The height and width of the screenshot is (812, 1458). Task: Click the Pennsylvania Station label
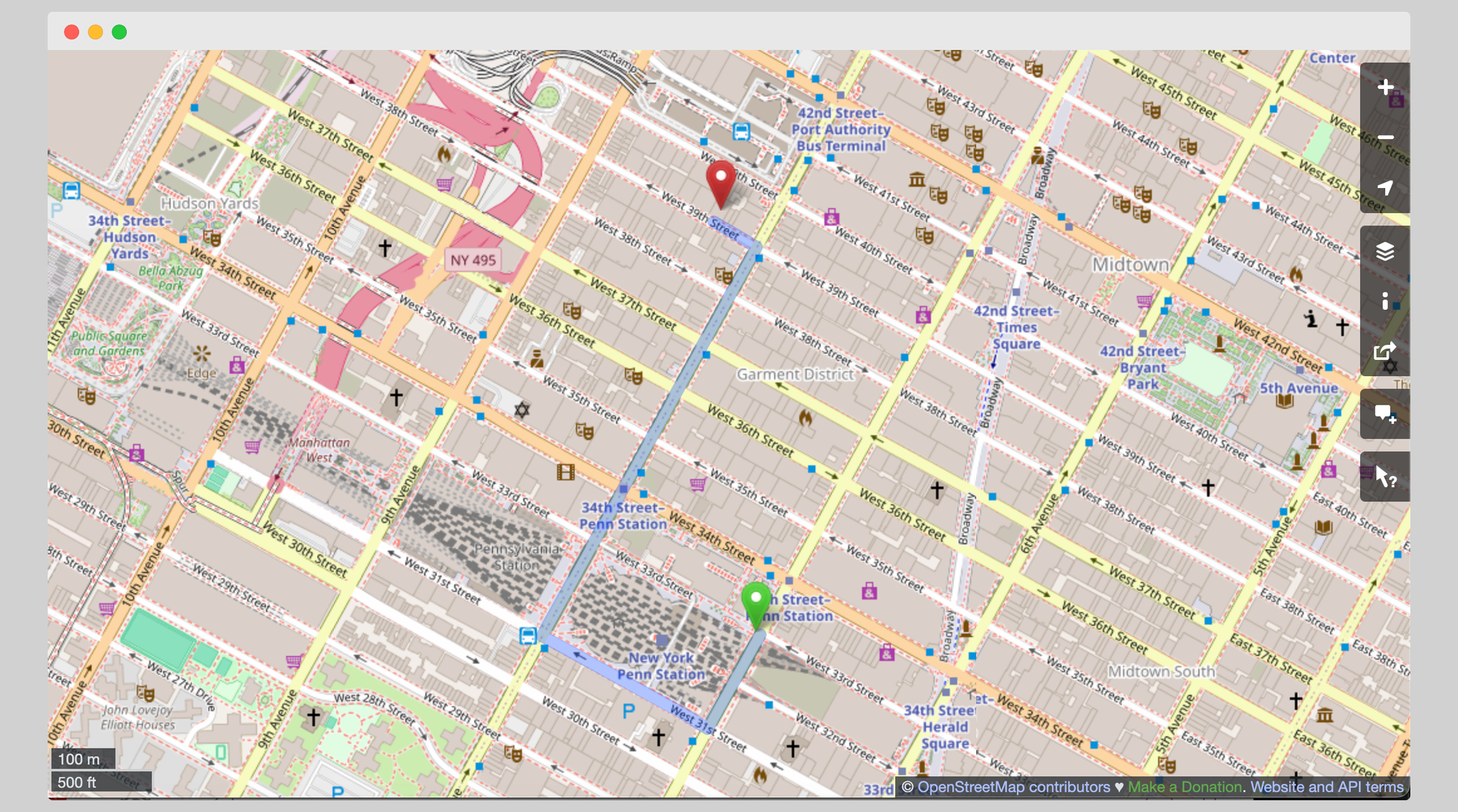[x=517, y=557]
